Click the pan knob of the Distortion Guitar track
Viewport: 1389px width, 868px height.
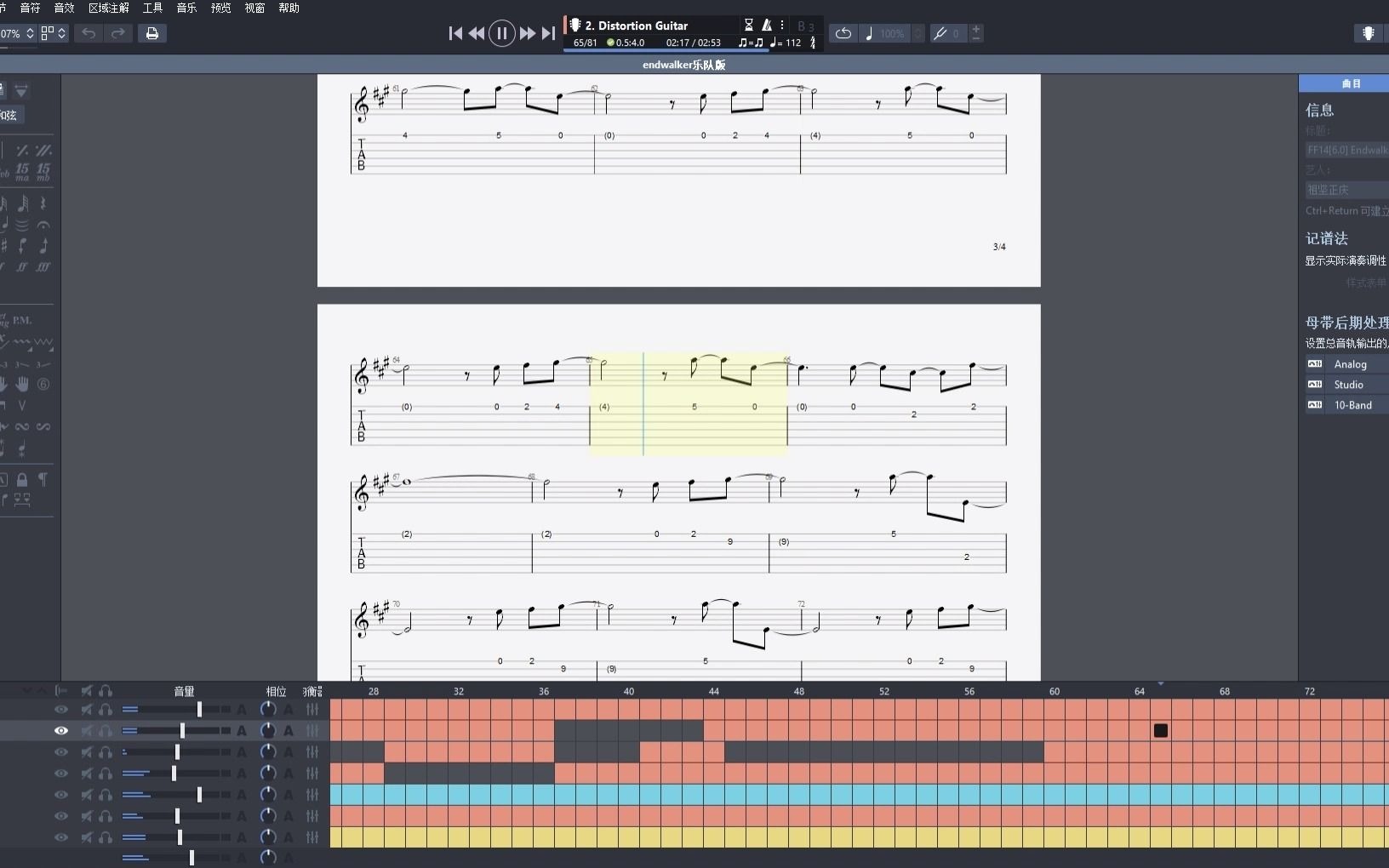tap(268, 730)
